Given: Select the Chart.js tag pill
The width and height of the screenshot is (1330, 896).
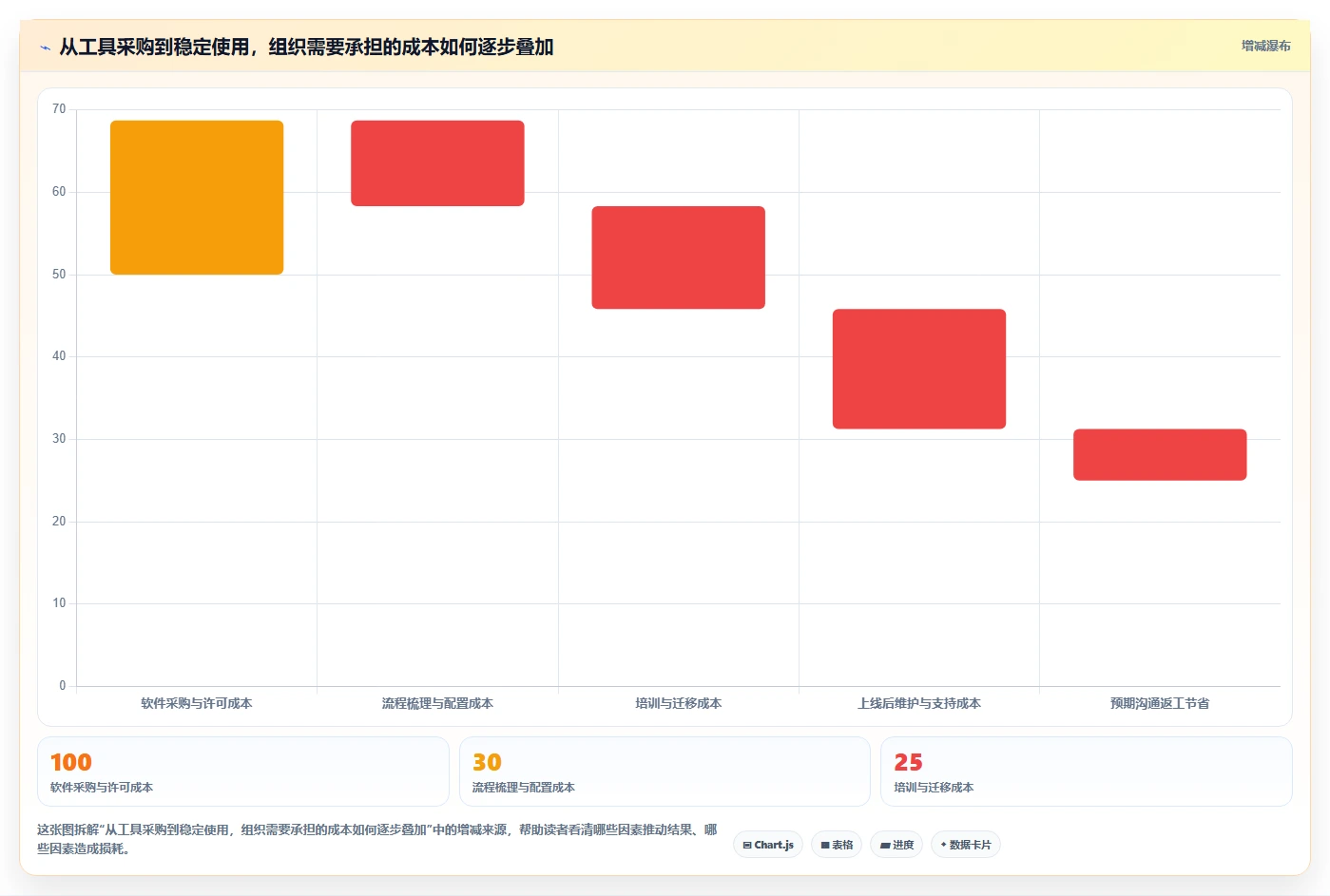Looking at the screenshot, I should 768,845.
